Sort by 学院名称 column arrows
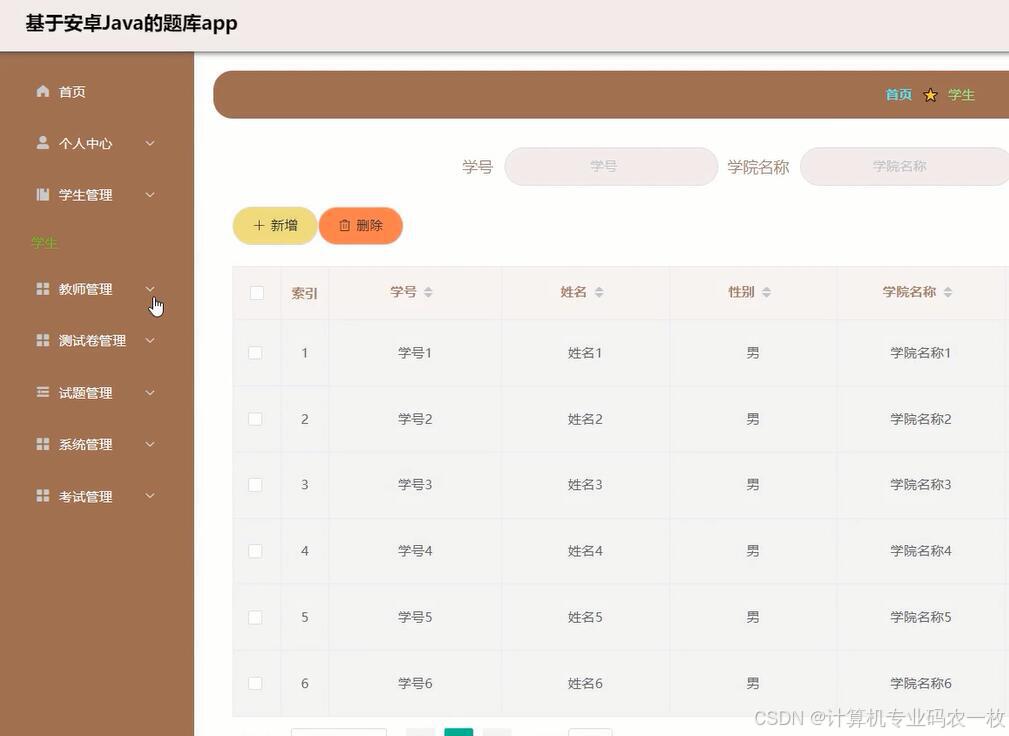1009x736 pixels. point(948,292)
